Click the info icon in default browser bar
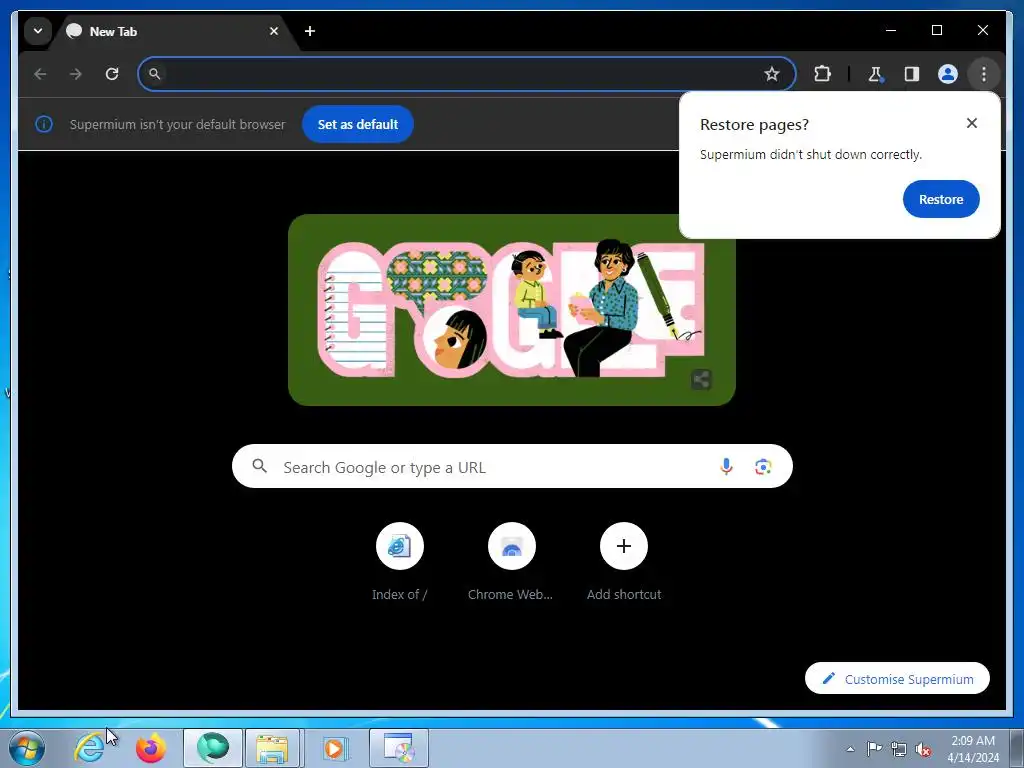Screen dimensions: 1024x768 pyautogui.click(x=44, y=124)
